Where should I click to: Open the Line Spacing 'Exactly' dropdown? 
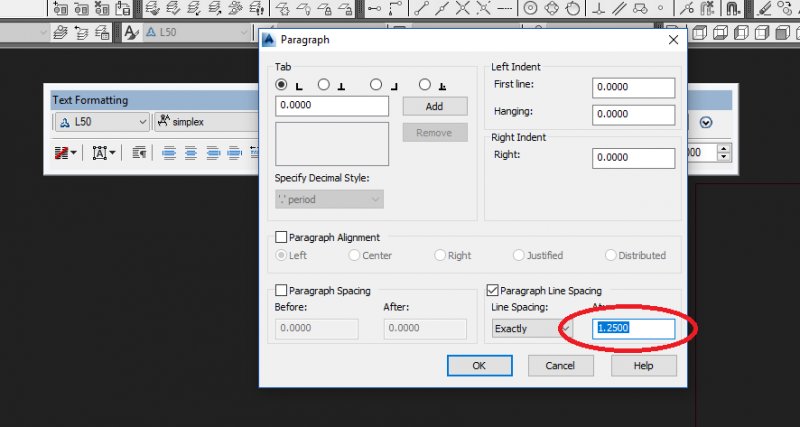tap(532, 329)
